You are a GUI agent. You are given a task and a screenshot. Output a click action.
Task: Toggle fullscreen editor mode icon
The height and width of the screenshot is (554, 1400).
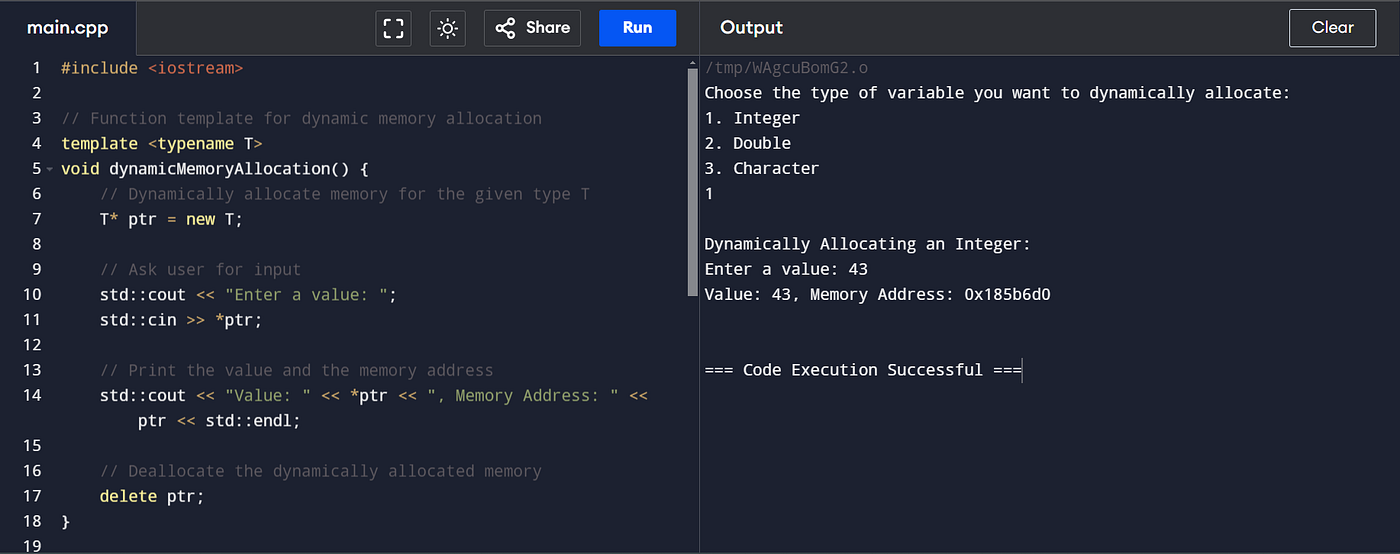(394, 28)
